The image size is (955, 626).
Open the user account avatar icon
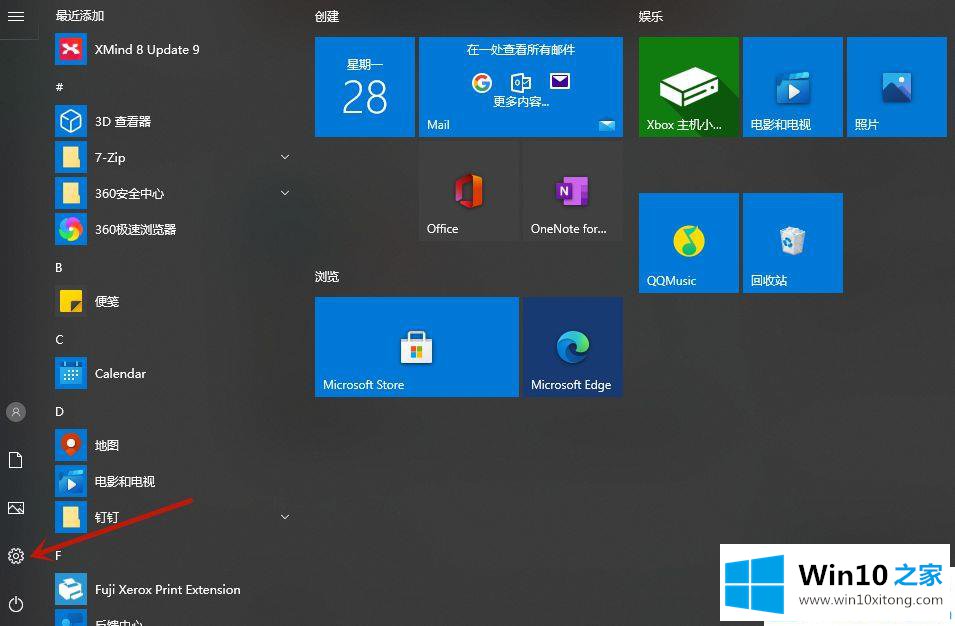click(16, 412)
